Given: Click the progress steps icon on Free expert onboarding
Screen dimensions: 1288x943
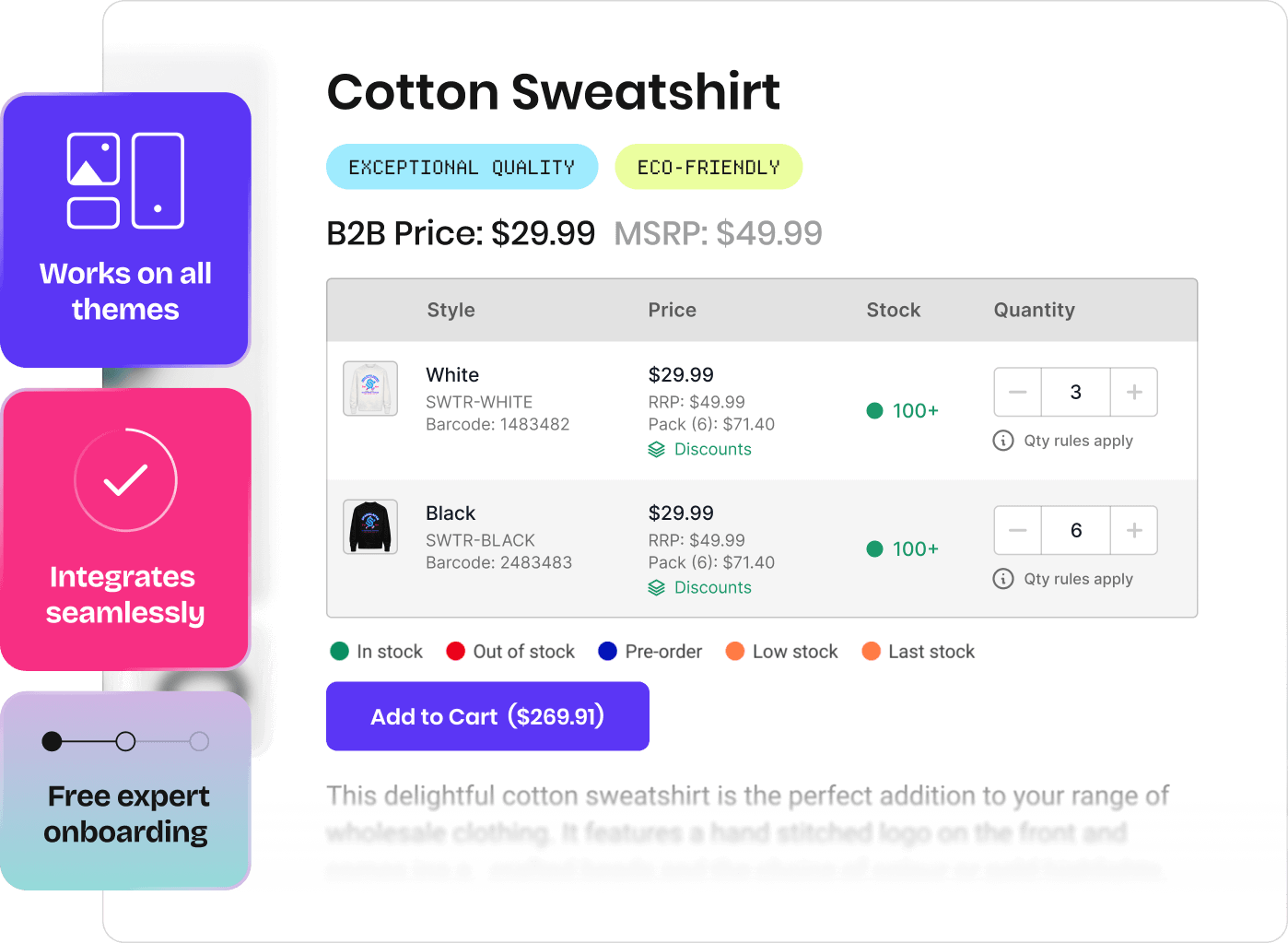Looking at the screenshot, I should (x=124, y=740).
